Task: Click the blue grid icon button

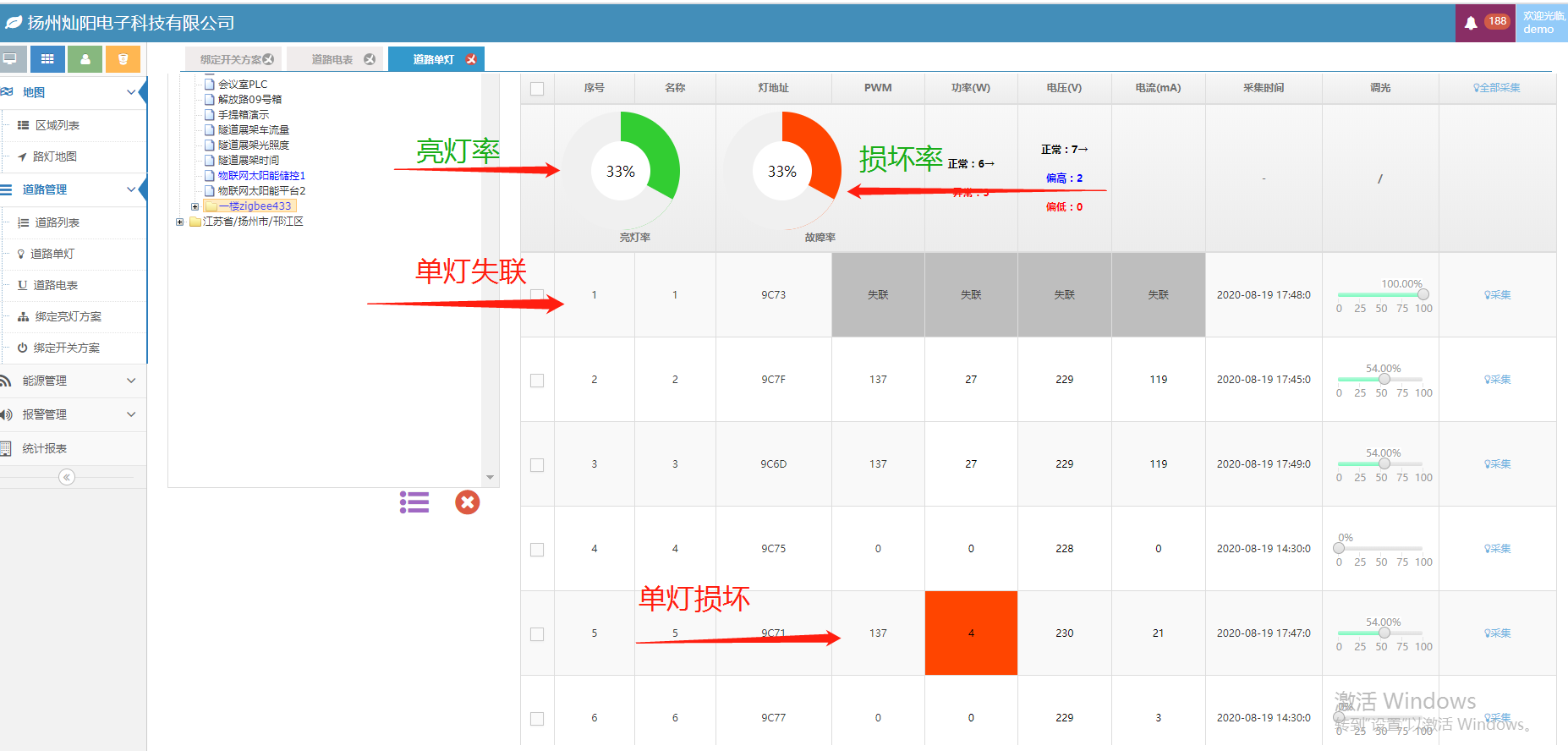Action: point(47,59)
